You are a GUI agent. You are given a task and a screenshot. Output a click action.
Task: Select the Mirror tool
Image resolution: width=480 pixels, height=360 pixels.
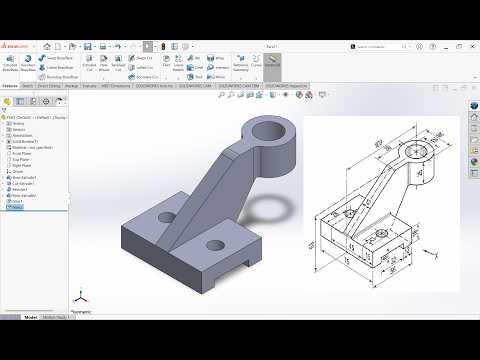click(216, 77)
